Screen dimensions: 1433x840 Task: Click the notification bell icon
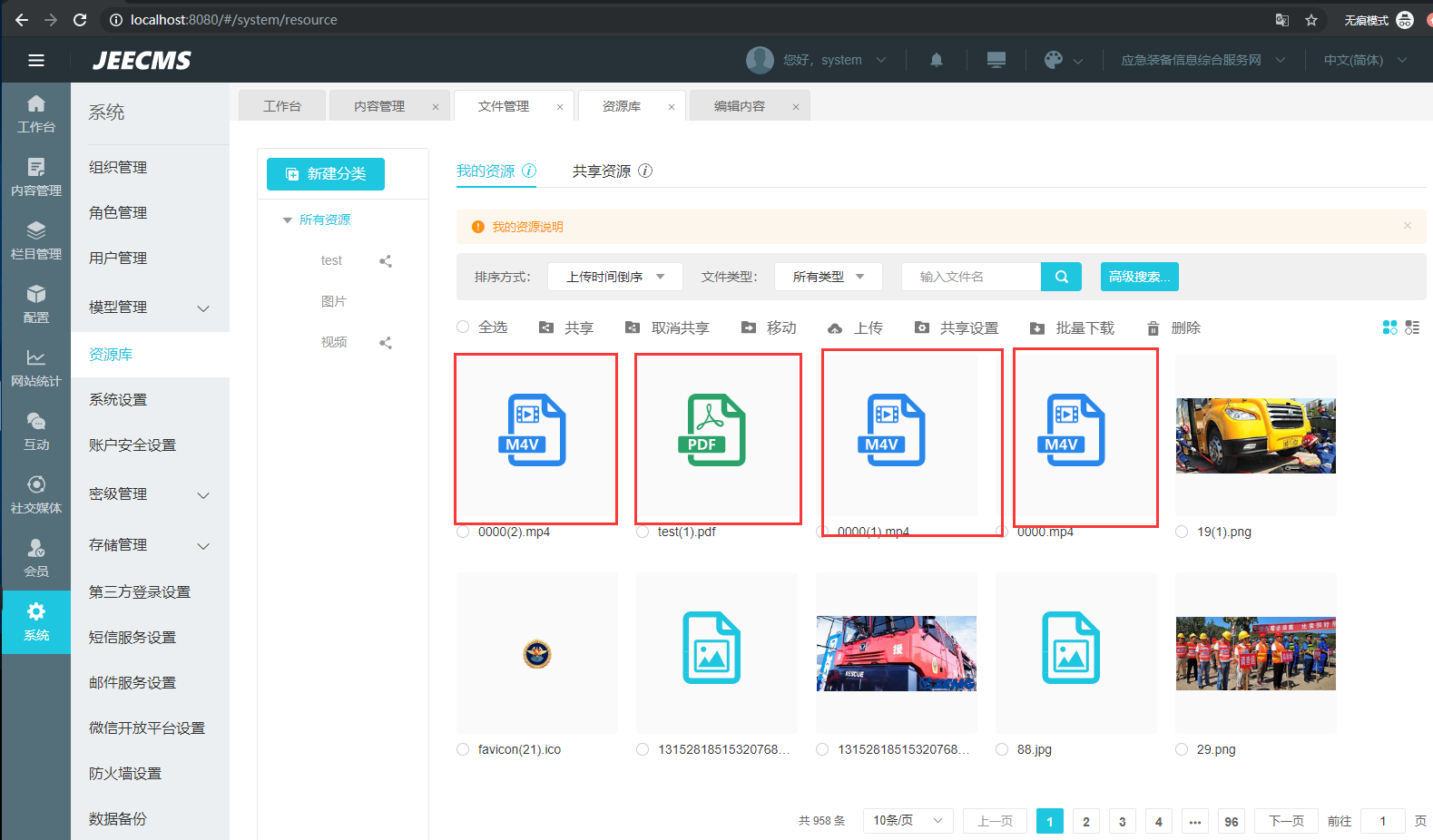936,60
